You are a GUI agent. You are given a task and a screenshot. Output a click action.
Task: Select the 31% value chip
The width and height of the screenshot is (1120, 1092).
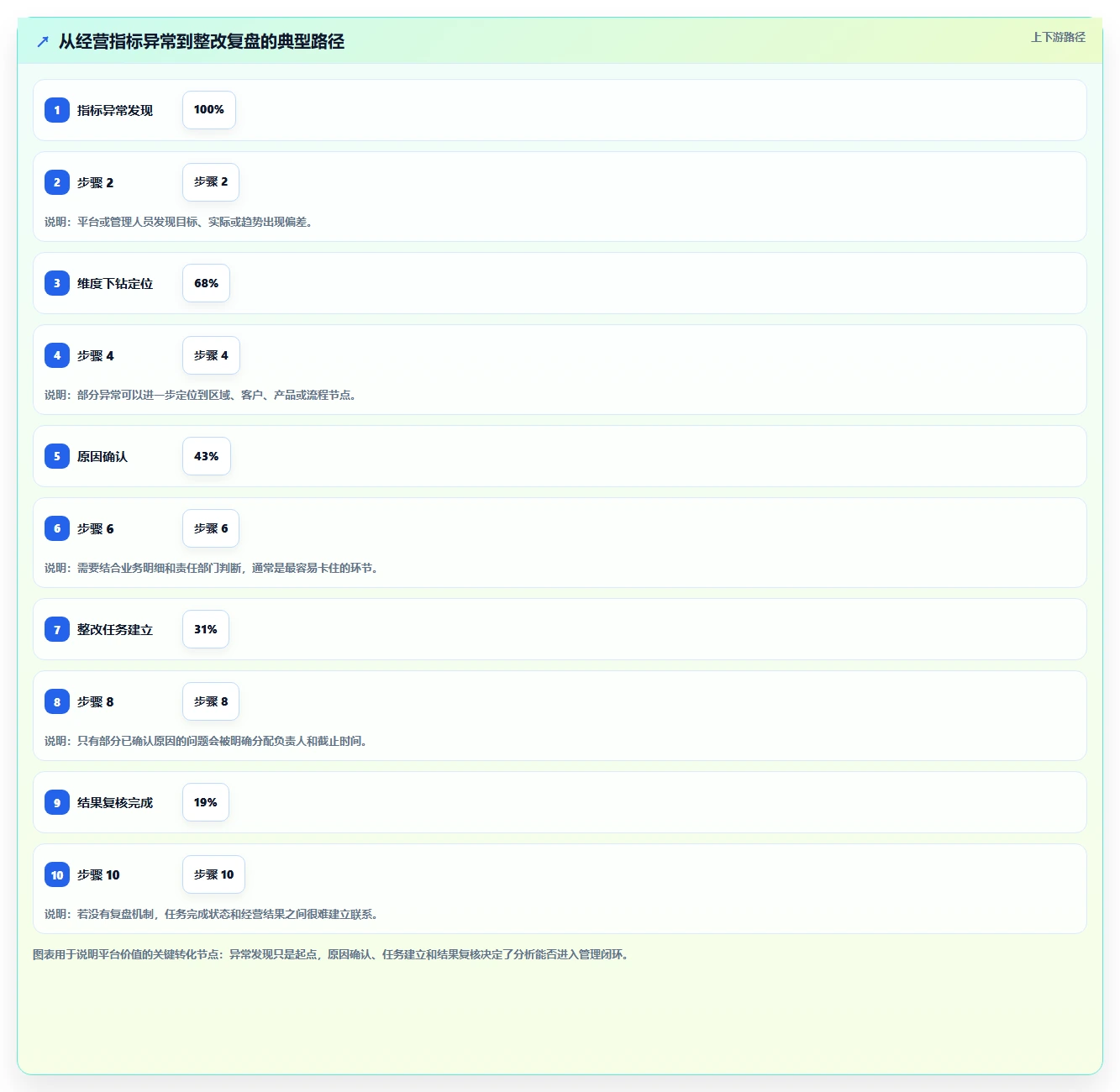point(206,629)
